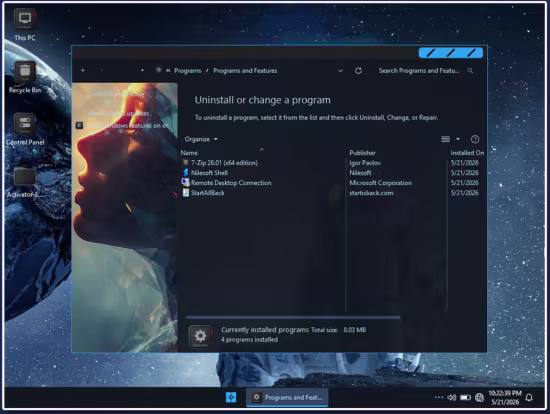550x414 pixels.
Task: Click publisher Microsoft Corporation
Action: tap(381, 183)
